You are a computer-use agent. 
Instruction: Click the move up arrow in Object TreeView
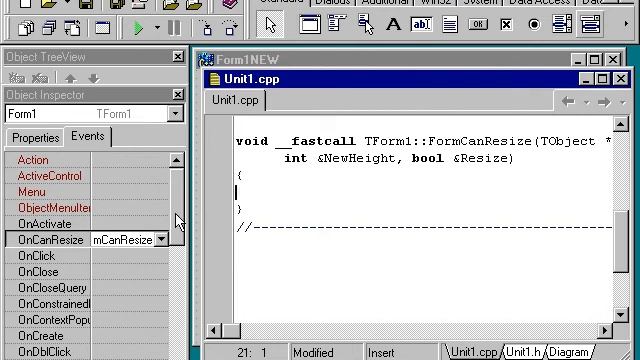pos(71,78)
